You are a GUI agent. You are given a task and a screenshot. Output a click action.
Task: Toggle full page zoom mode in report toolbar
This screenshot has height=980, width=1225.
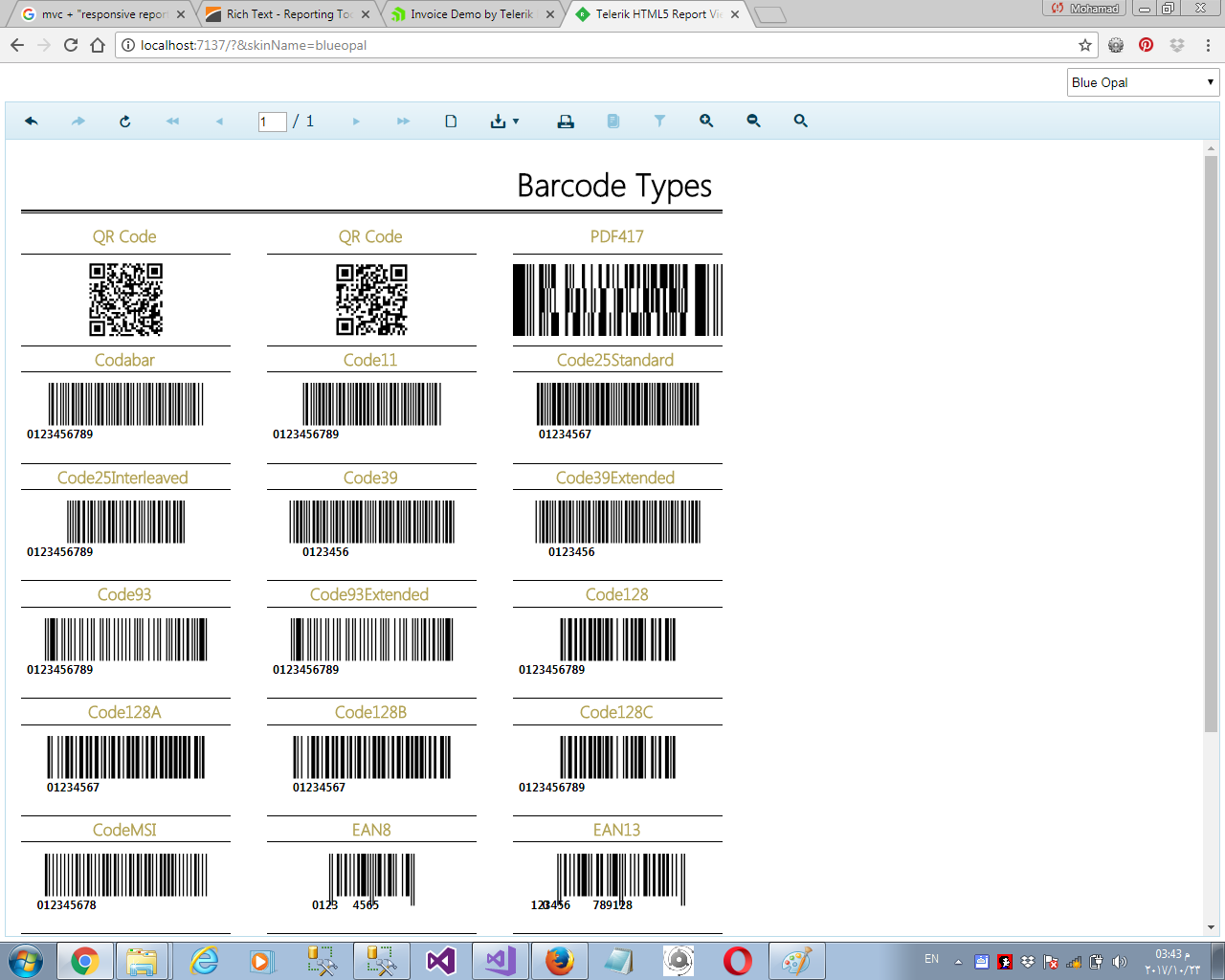point(800,122)
